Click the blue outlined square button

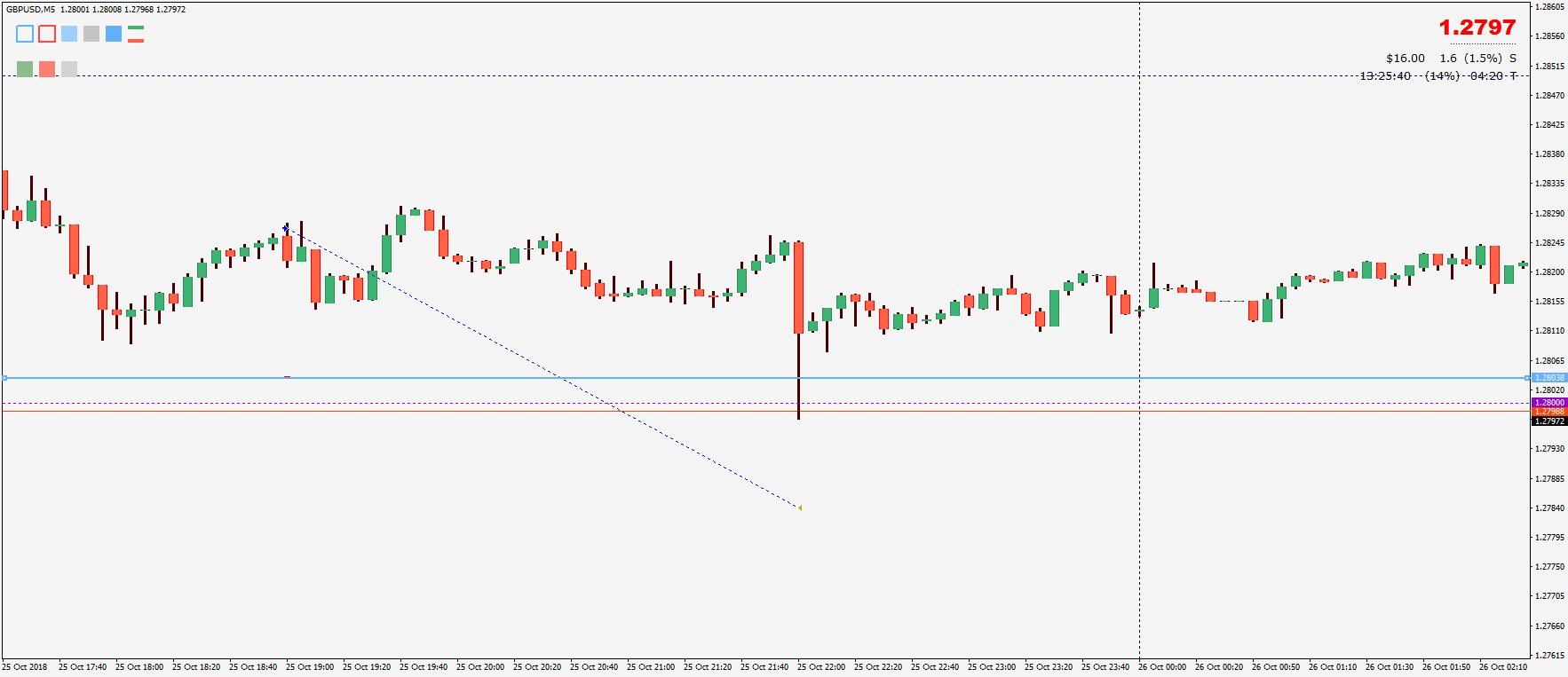click(x=25, y=34)
